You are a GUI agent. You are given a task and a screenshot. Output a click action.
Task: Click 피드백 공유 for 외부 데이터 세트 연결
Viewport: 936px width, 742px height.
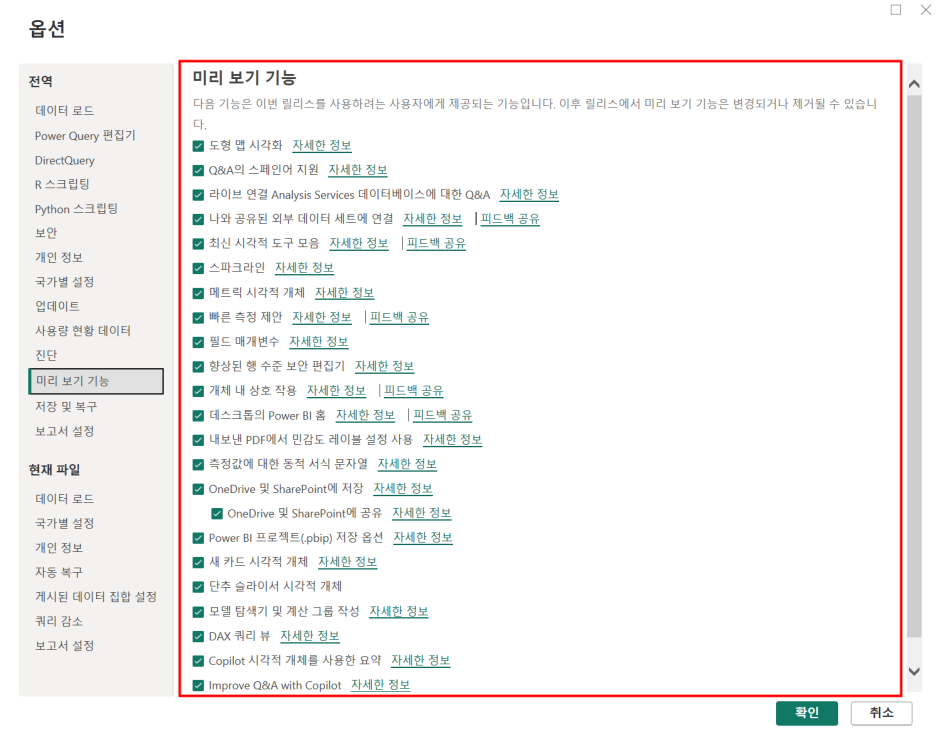[510, 219]
